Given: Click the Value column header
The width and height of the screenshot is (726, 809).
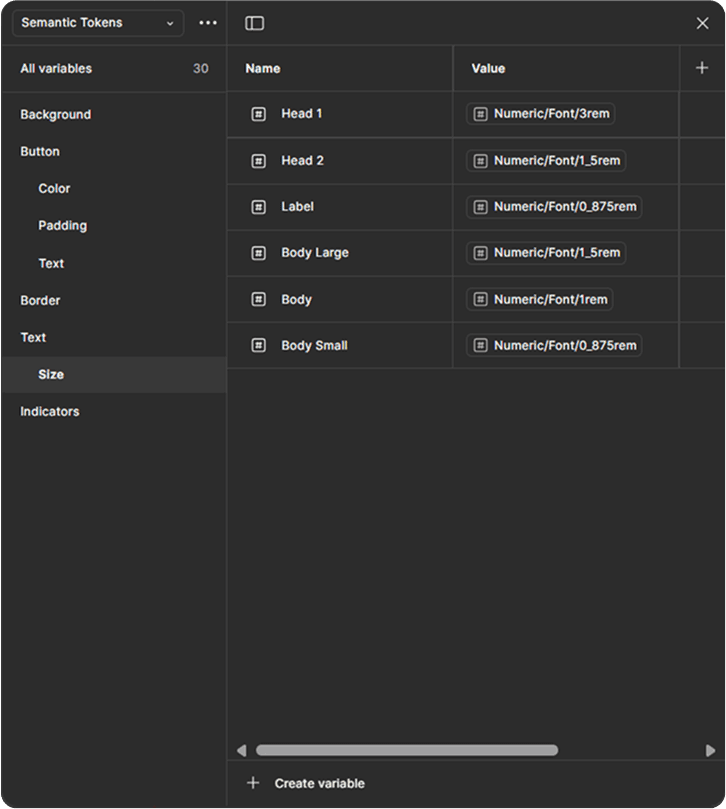Looking at the screenshot, I should point(488,69).
